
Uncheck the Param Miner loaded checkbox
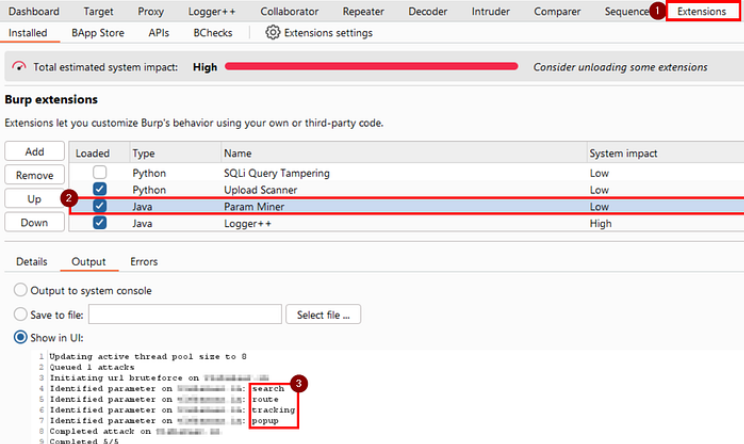(x=100, y=206)
